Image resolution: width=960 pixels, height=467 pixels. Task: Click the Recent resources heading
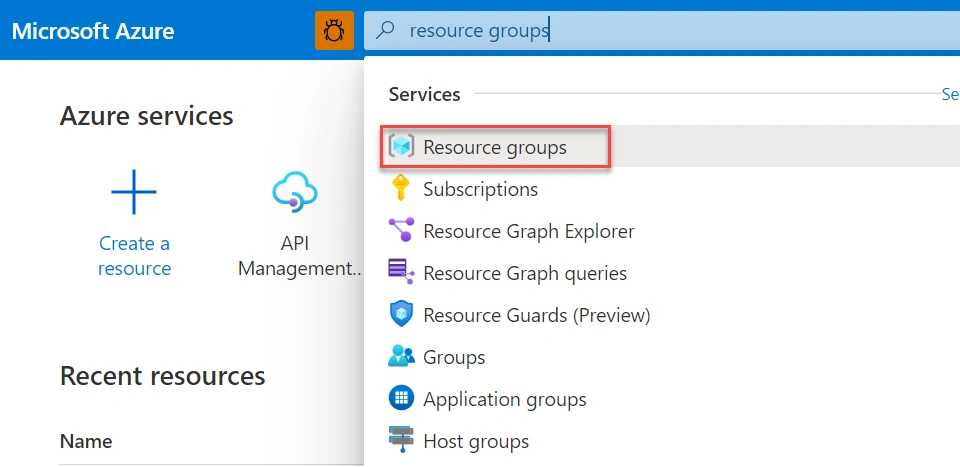(x=162, y=375)
